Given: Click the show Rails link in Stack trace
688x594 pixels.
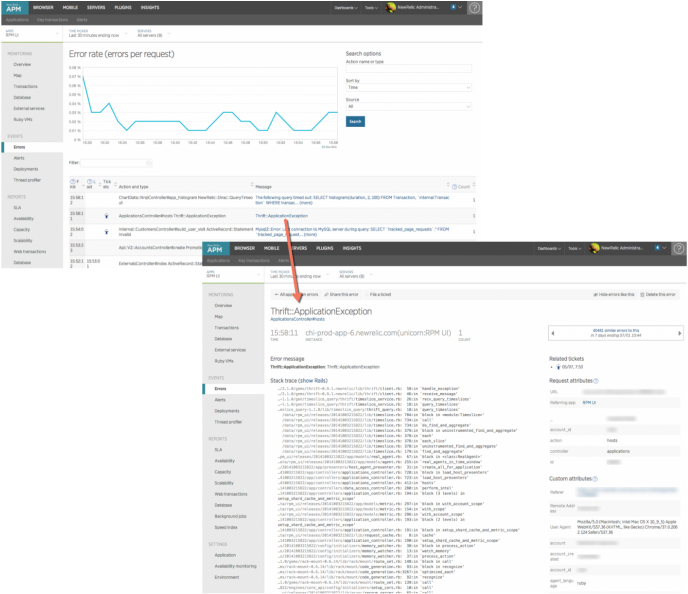Looking at the screenshot, I should pyautogui.click(x=313, y=380).
